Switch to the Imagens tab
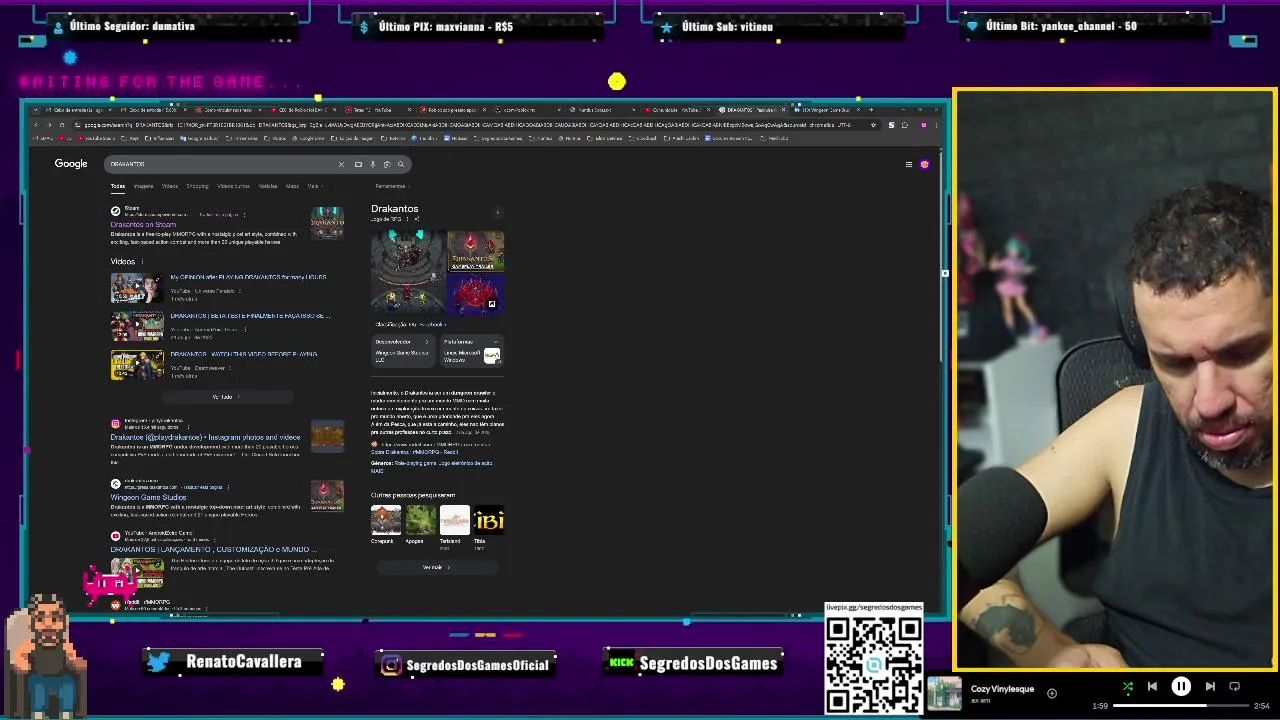The width and height of the screenshot is (1280, 720). click(143, 186)
